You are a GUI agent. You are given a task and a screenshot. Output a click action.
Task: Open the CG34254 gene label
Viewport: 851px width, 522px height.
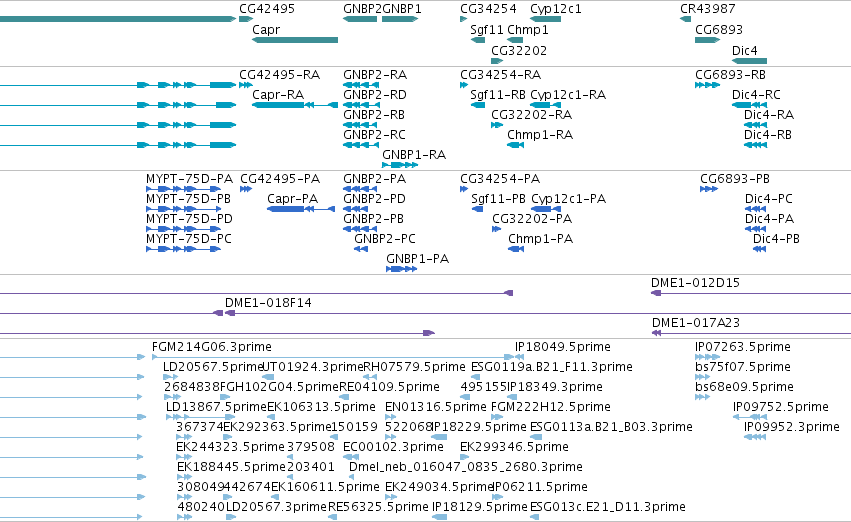click(x=488, y=9)
